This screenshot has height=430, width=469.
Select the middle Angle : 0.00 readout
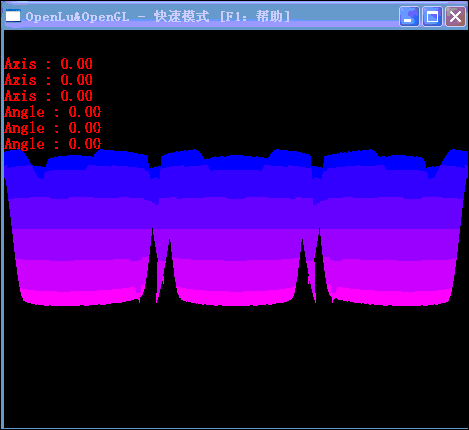tap(53, 128)
